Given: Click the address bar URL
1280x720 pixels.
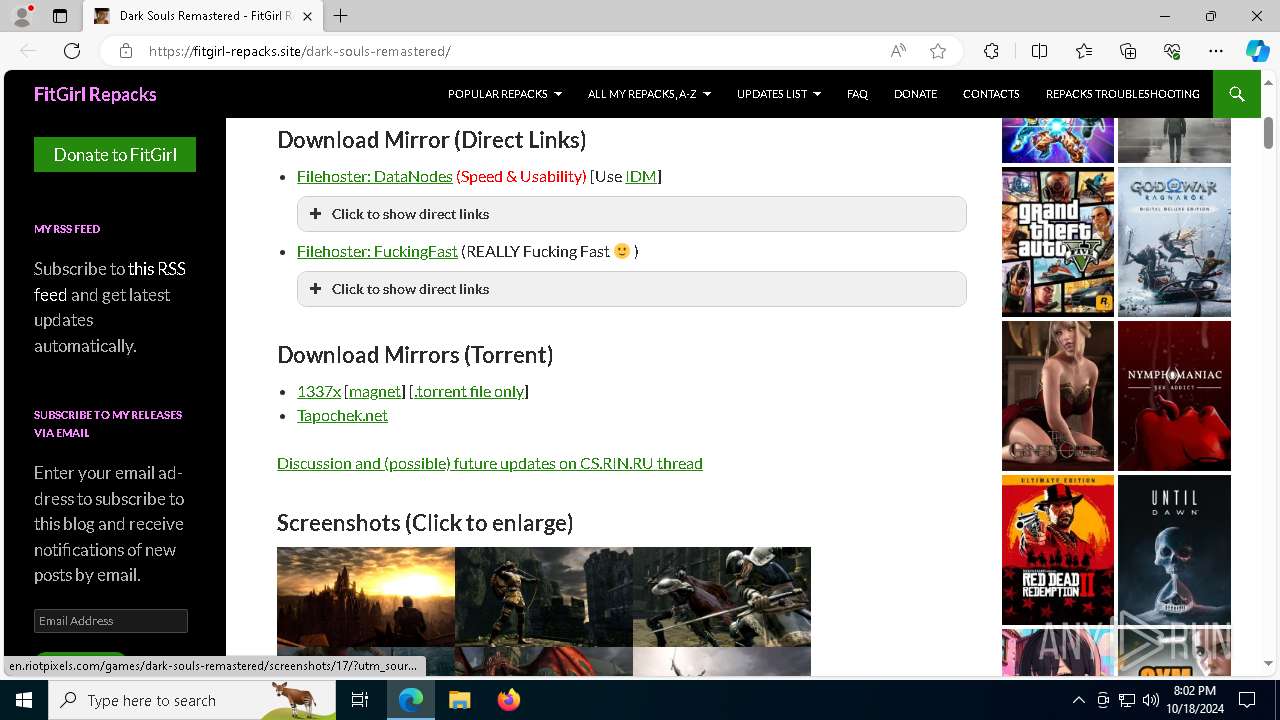Looking at the screenshot, I should tap(299, 51).
